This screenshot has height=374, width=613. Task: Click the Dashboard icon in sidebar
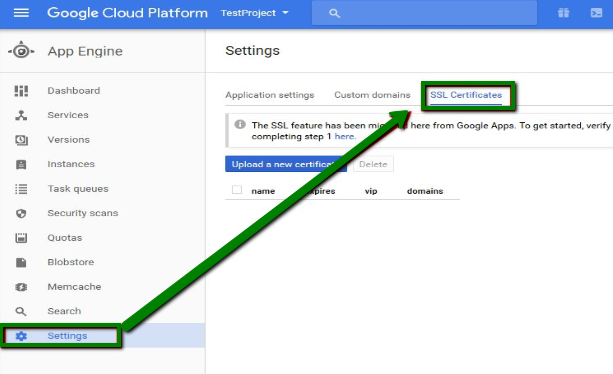pyautogui.click(x=21, y=91)
